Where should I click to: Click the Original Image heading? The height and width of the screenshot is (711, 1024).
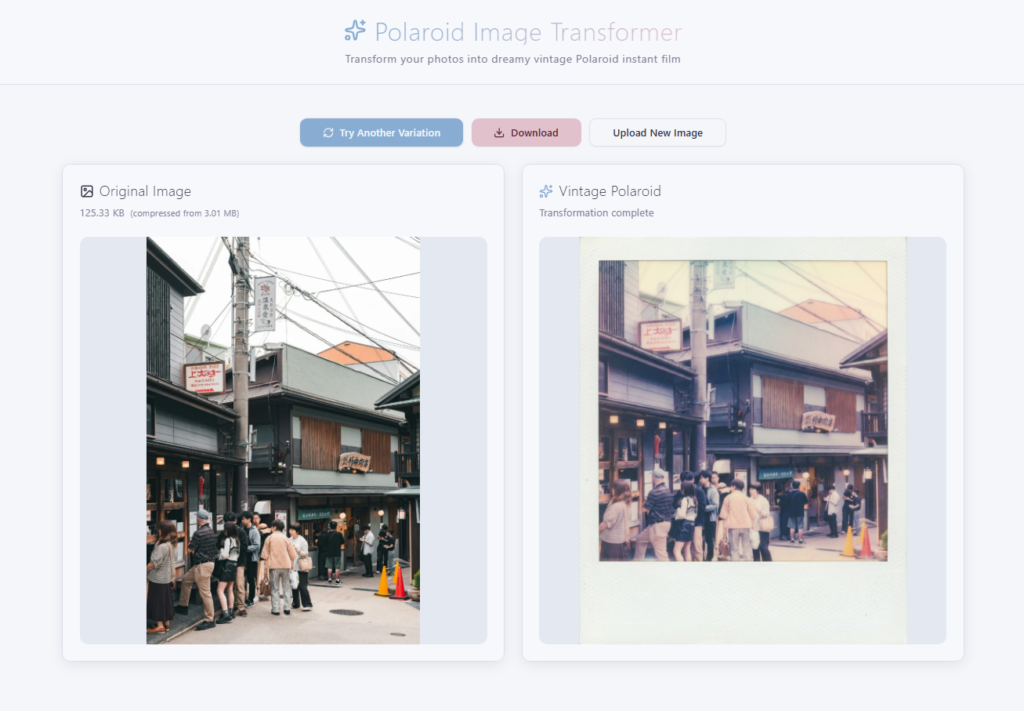point(145,191)
